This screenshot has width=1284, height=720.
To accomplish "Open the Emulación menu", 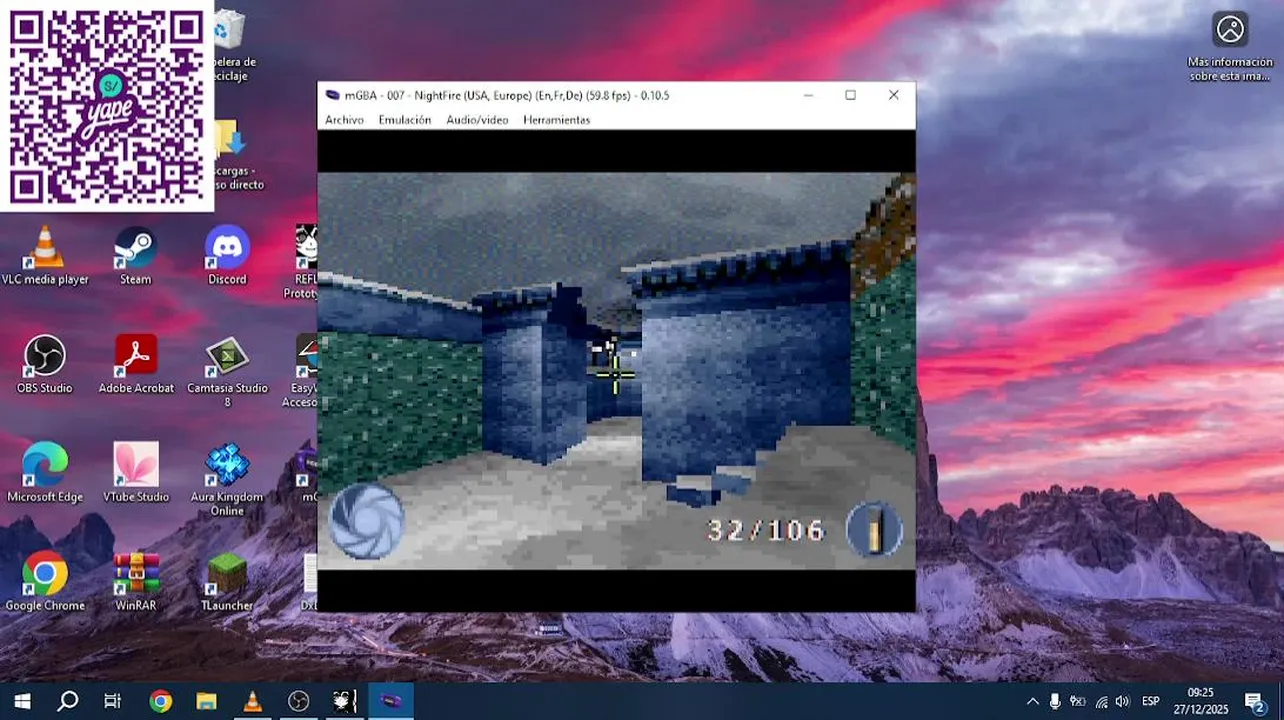I will pos(404,120).
